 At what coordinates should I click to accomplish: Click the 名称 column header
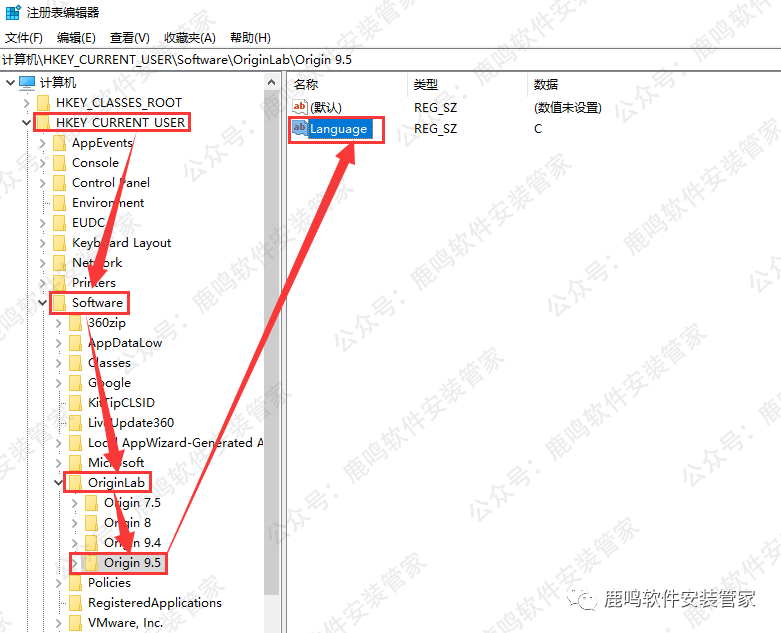click(x=306, y=85)
